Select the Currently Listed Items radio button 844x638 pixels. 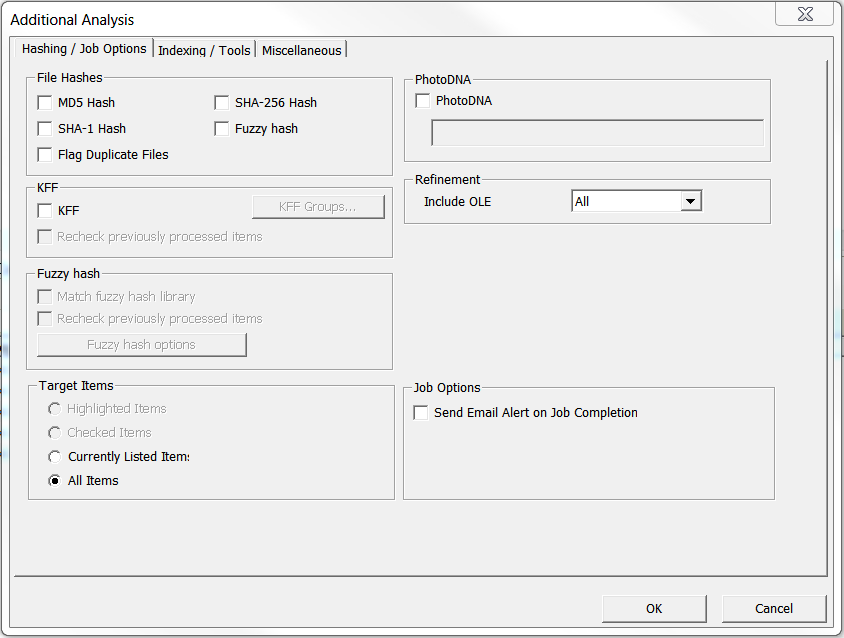click(54, 457)
